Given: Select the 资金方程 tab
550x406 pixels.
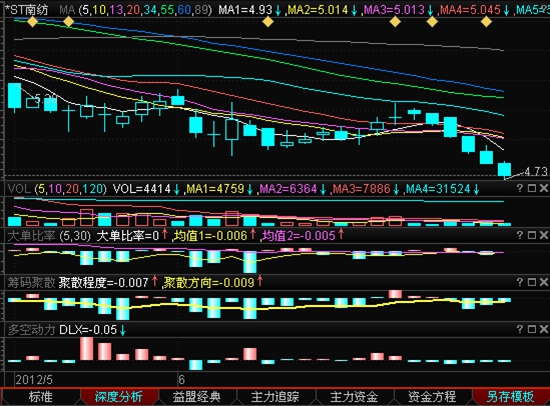Looking at the screenshot, I should pos(432,397).
